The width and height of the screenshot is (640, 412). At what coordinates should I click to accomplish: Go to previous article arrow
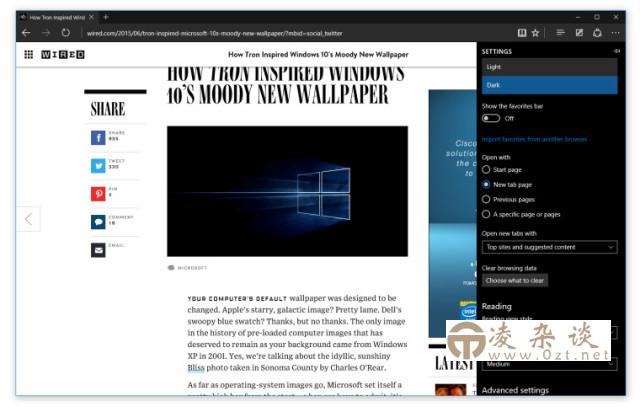click(28, 219)
